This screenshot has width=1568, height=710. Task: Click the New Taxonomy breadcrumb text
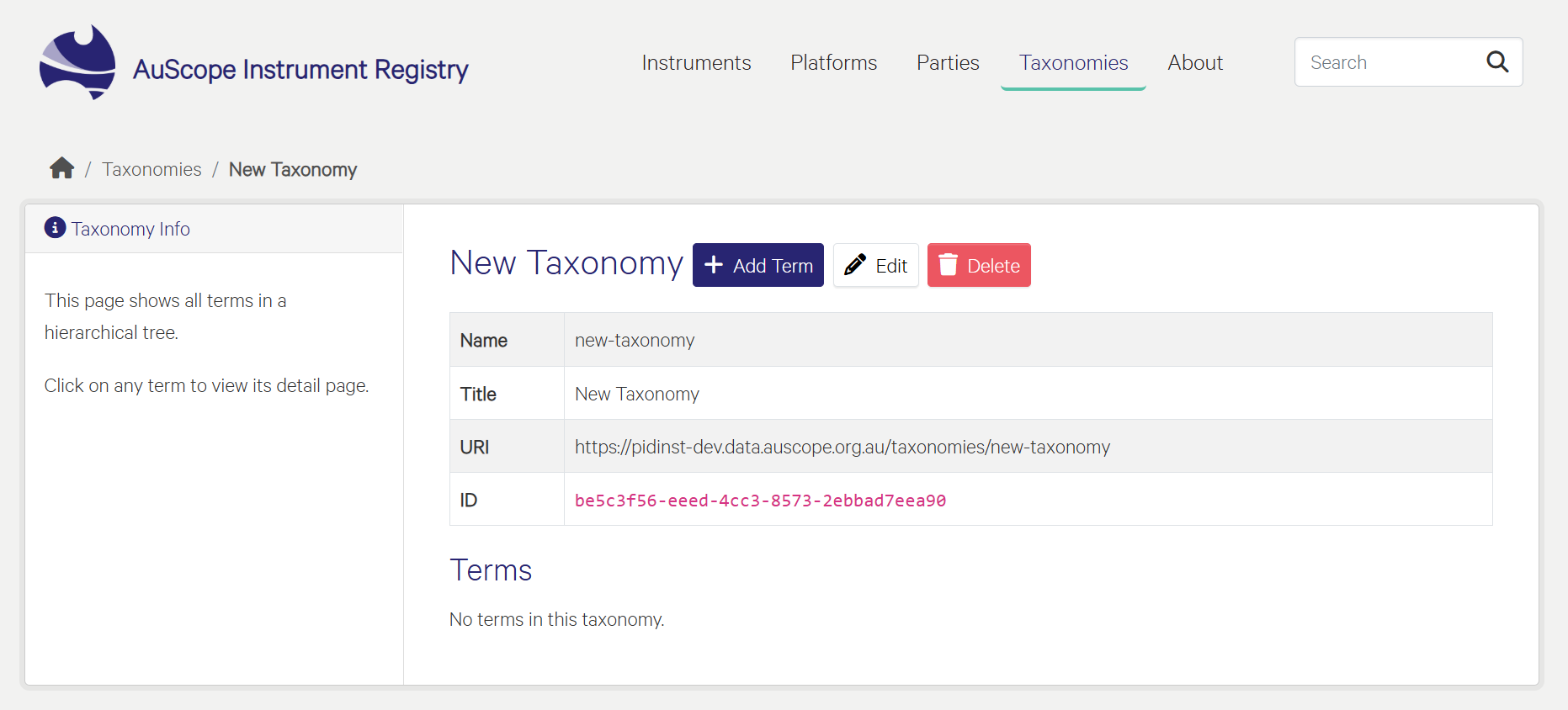293,169
